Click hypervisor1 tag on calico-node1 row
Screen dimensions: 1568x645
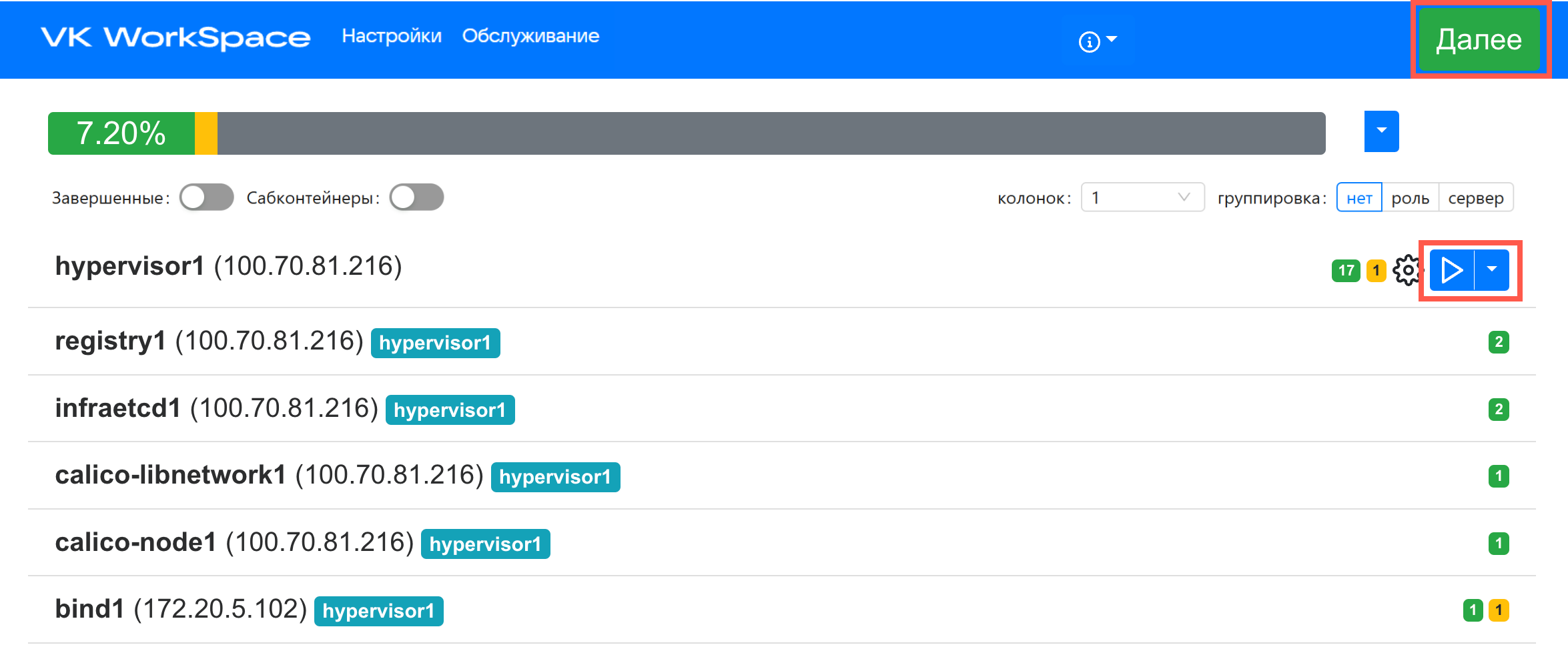point(485,544)
